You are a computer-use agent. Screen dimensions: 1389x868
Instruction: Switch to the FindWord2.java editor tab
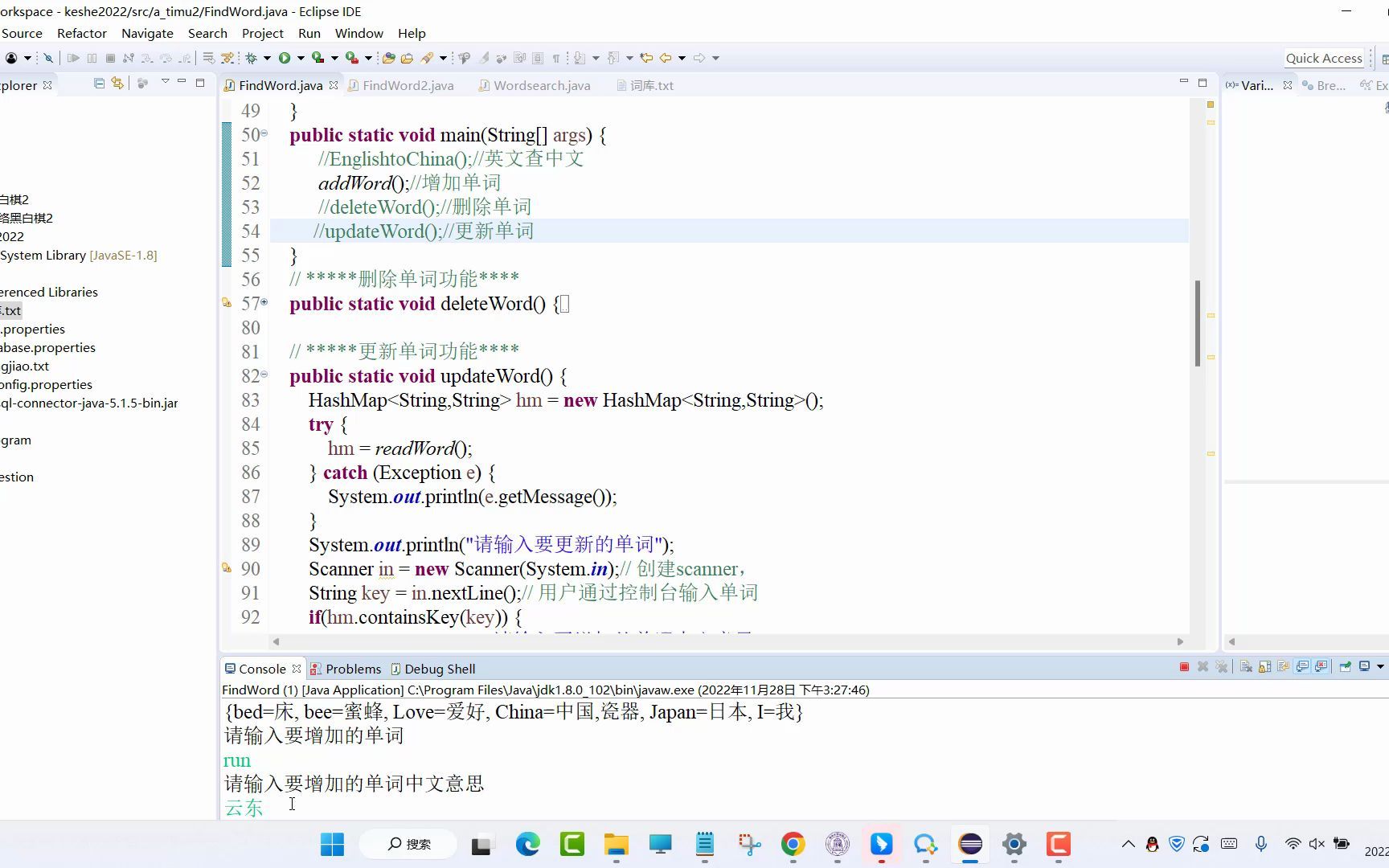tap(400, 85)
